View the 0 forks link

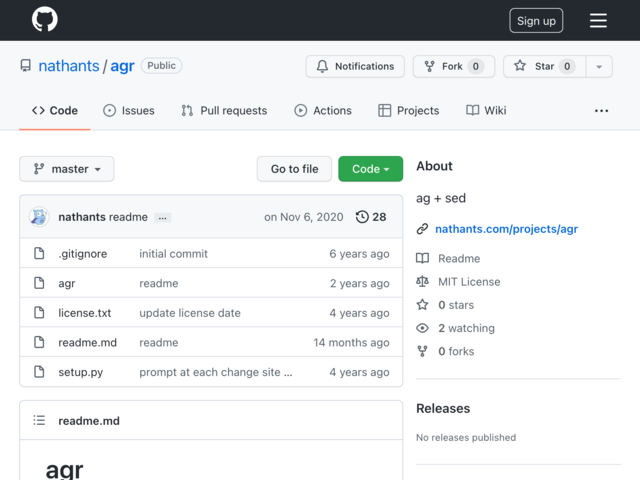click(456, 351)
